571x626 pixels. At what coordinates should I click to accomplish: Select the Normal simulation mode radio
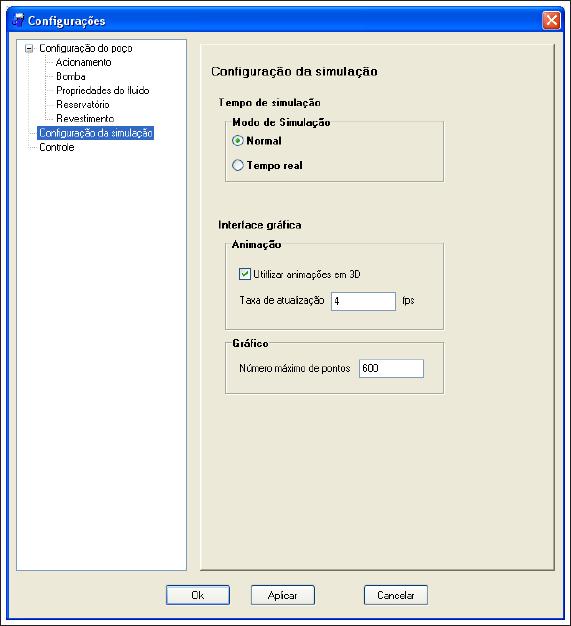[238, 141]
